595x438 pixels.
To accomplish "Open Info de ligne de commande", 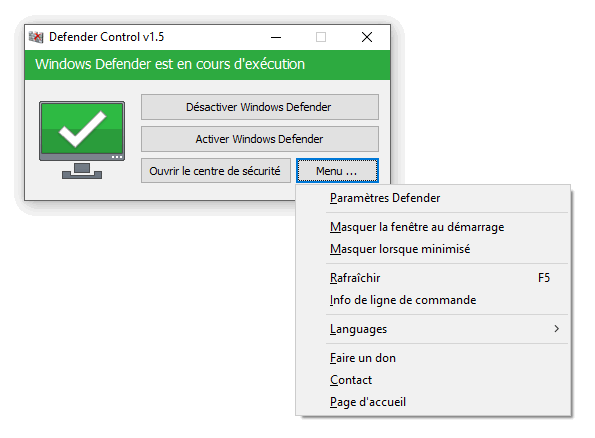I will click(x=433, y=300).
